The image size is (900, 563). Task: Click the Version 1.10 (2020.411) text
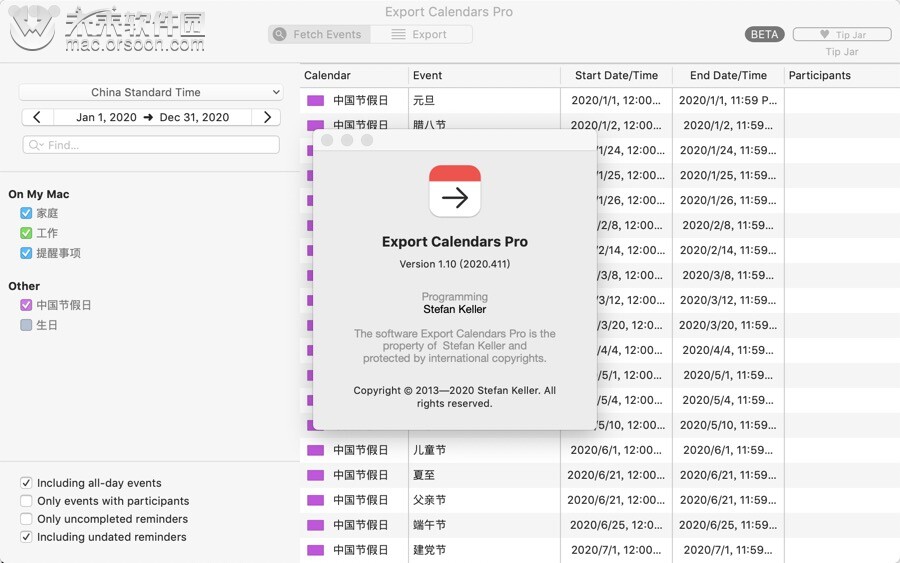coord(455,264)
